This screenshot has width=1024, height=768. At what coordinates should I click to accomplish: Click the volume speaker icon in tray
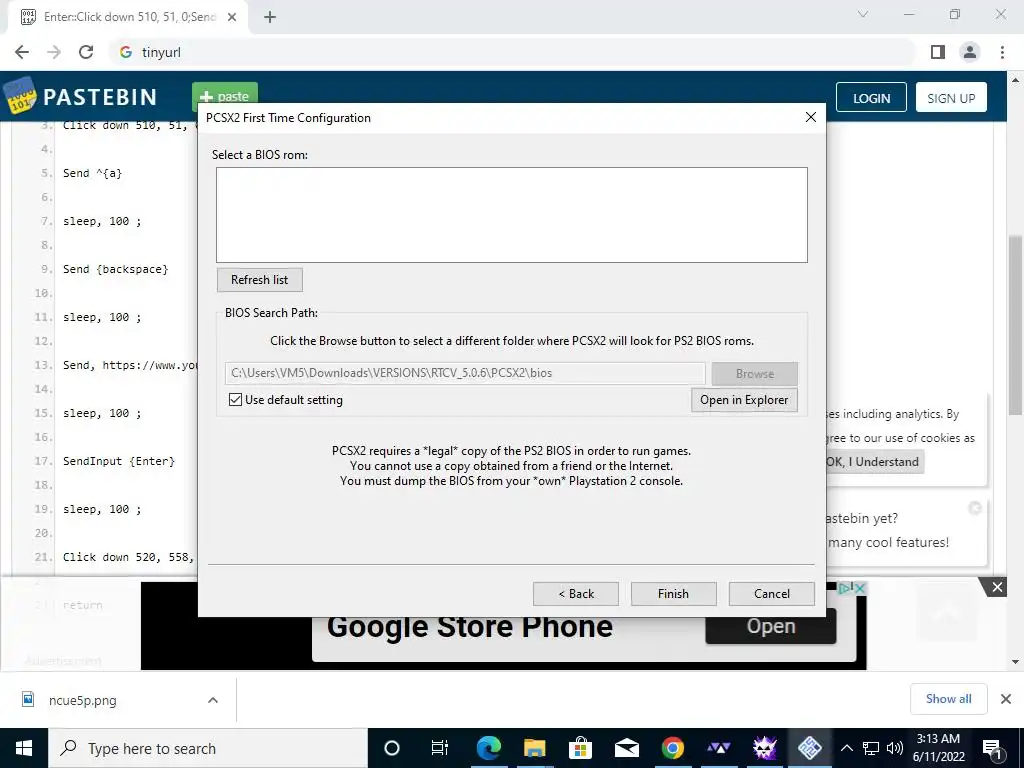(x=895, y=748)
